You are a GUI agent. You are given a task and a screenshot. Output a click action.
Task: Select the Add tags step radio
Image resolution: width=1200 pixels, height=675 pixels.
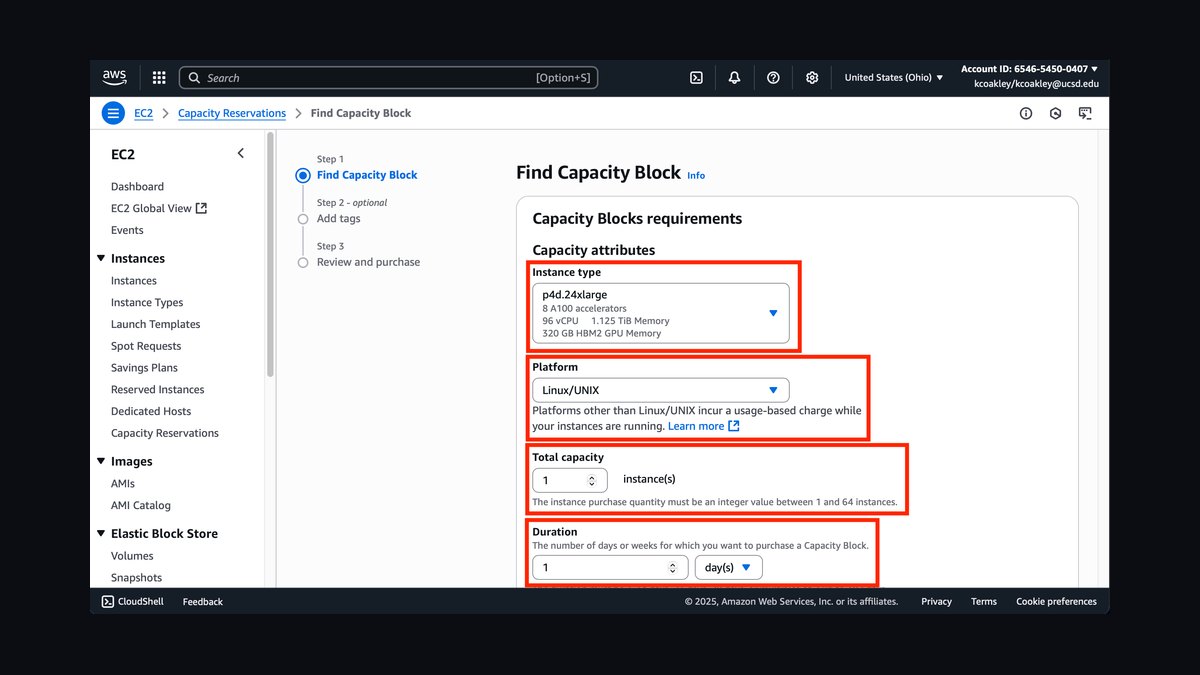coord(303,218)
